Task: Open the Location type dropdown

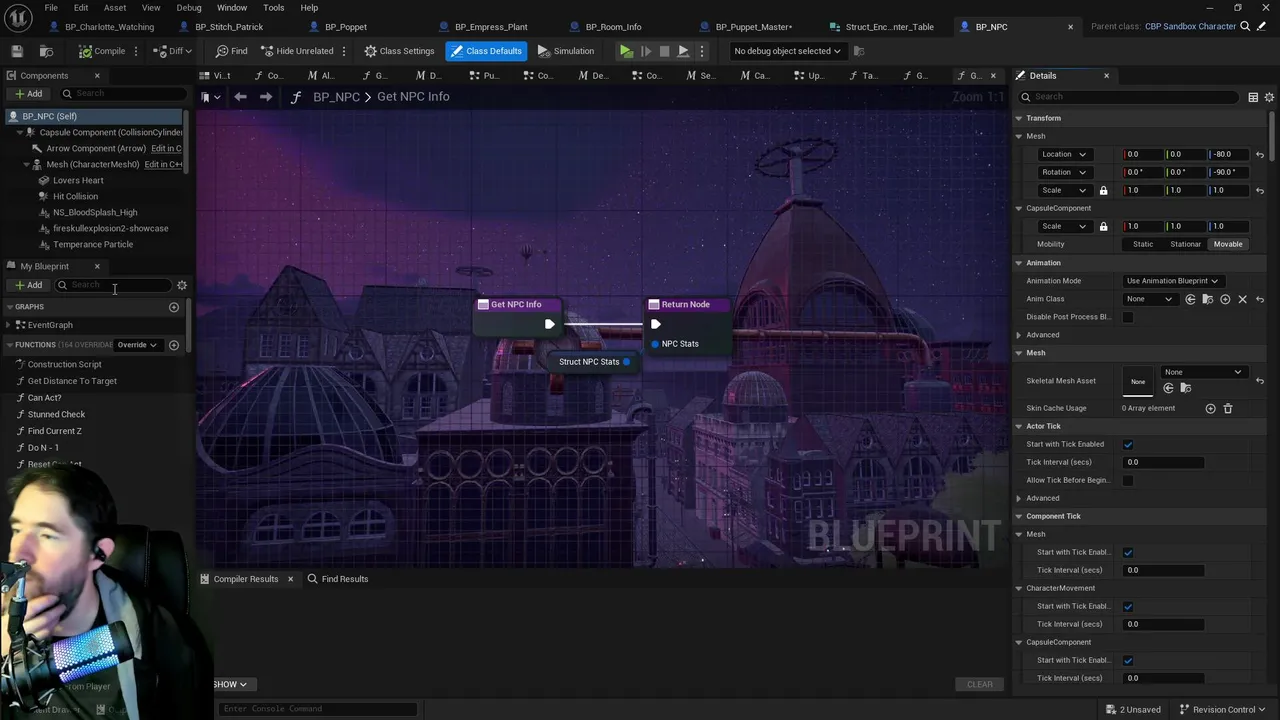Action: coord(1064,154)
